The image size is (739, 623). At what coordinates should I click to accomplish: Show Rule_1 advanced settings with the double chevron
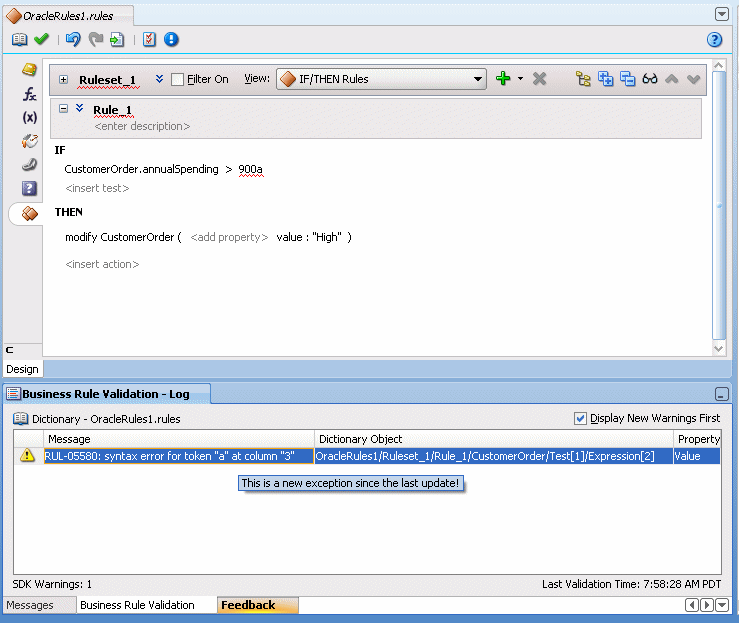pos(80,108)
